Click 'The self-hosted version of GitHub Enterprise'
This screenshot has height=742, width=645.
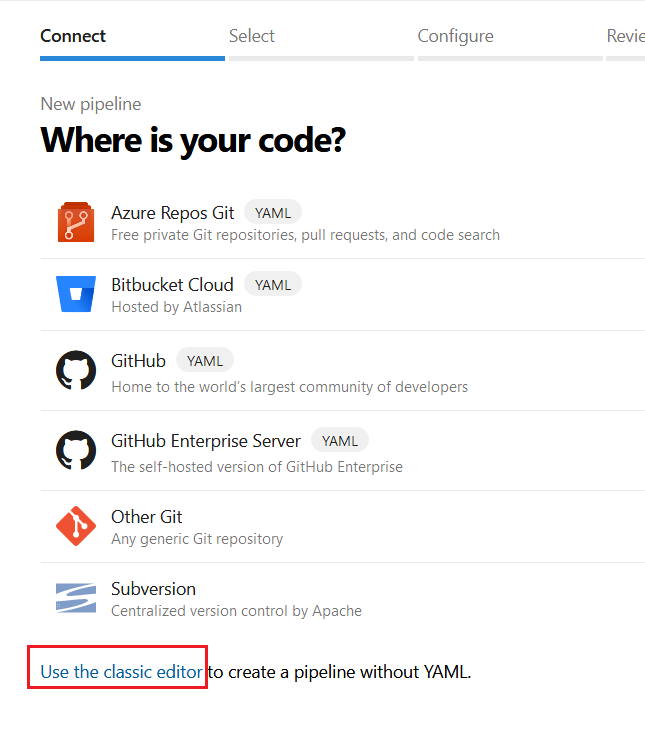pyautogui.click(x=257, y=467)
